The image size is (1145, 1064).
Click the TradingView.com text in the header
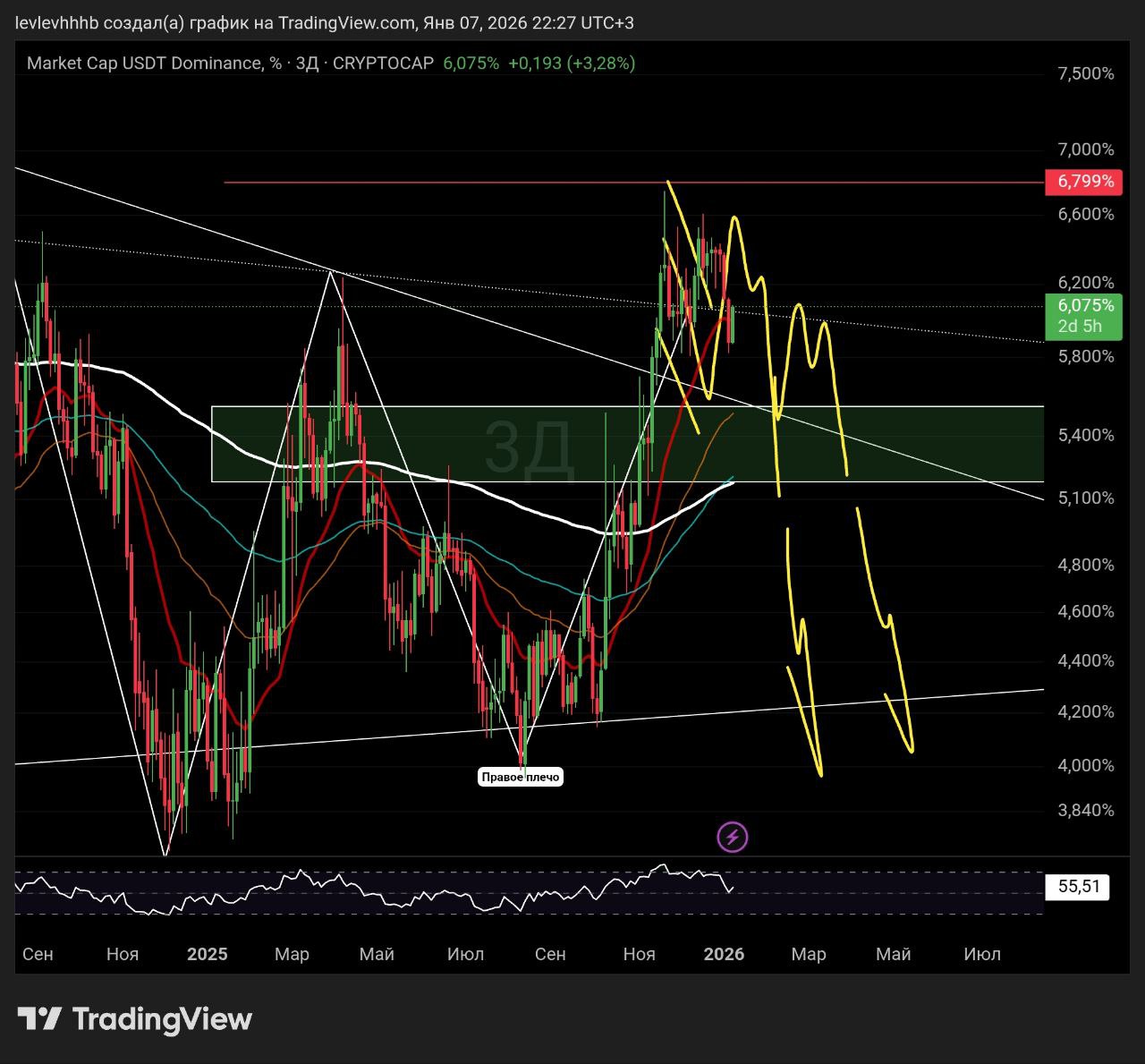pyautogui.click(x=346, y=22)
